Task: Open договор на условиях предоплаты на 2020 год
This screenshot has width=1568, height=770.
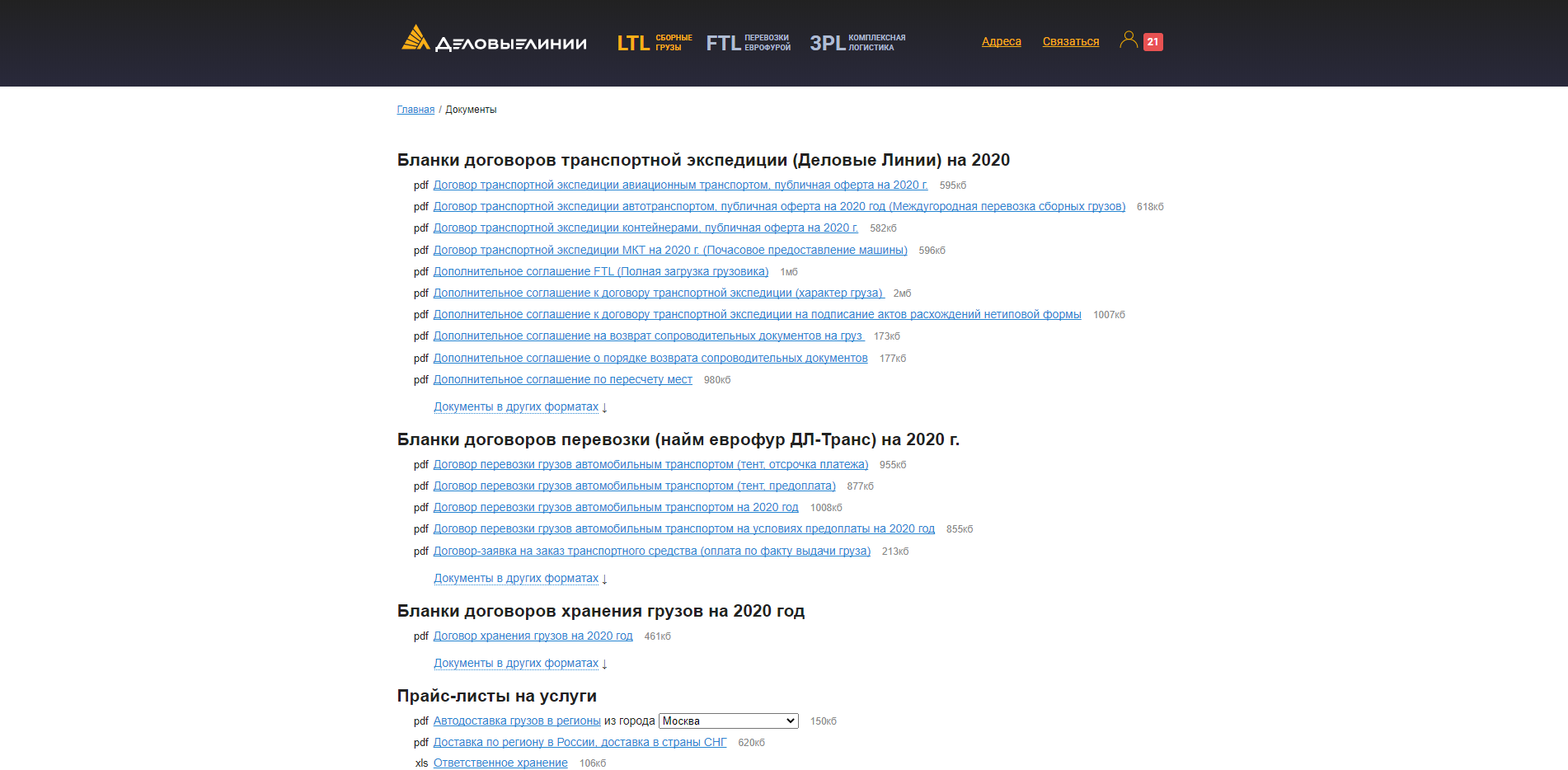Action: pos(684,528)
